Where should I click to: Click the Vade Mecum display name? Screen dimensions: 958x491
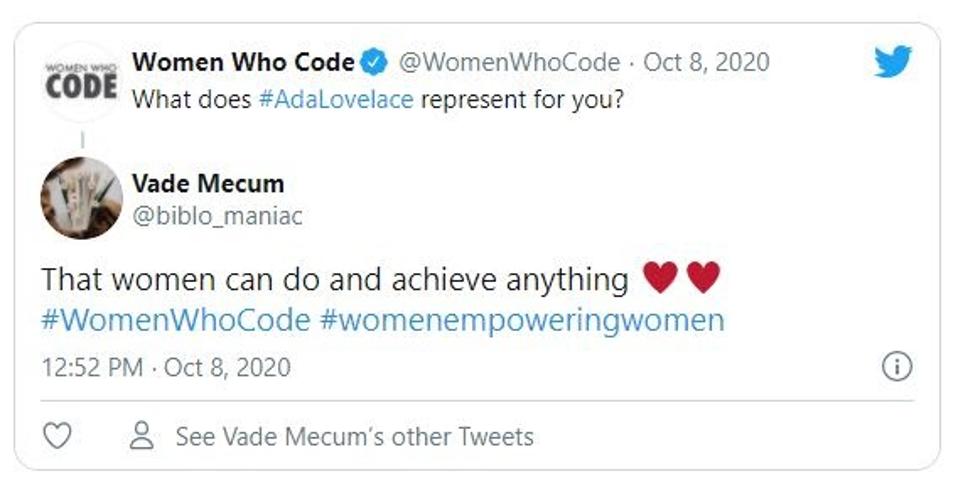coord(208,183)
